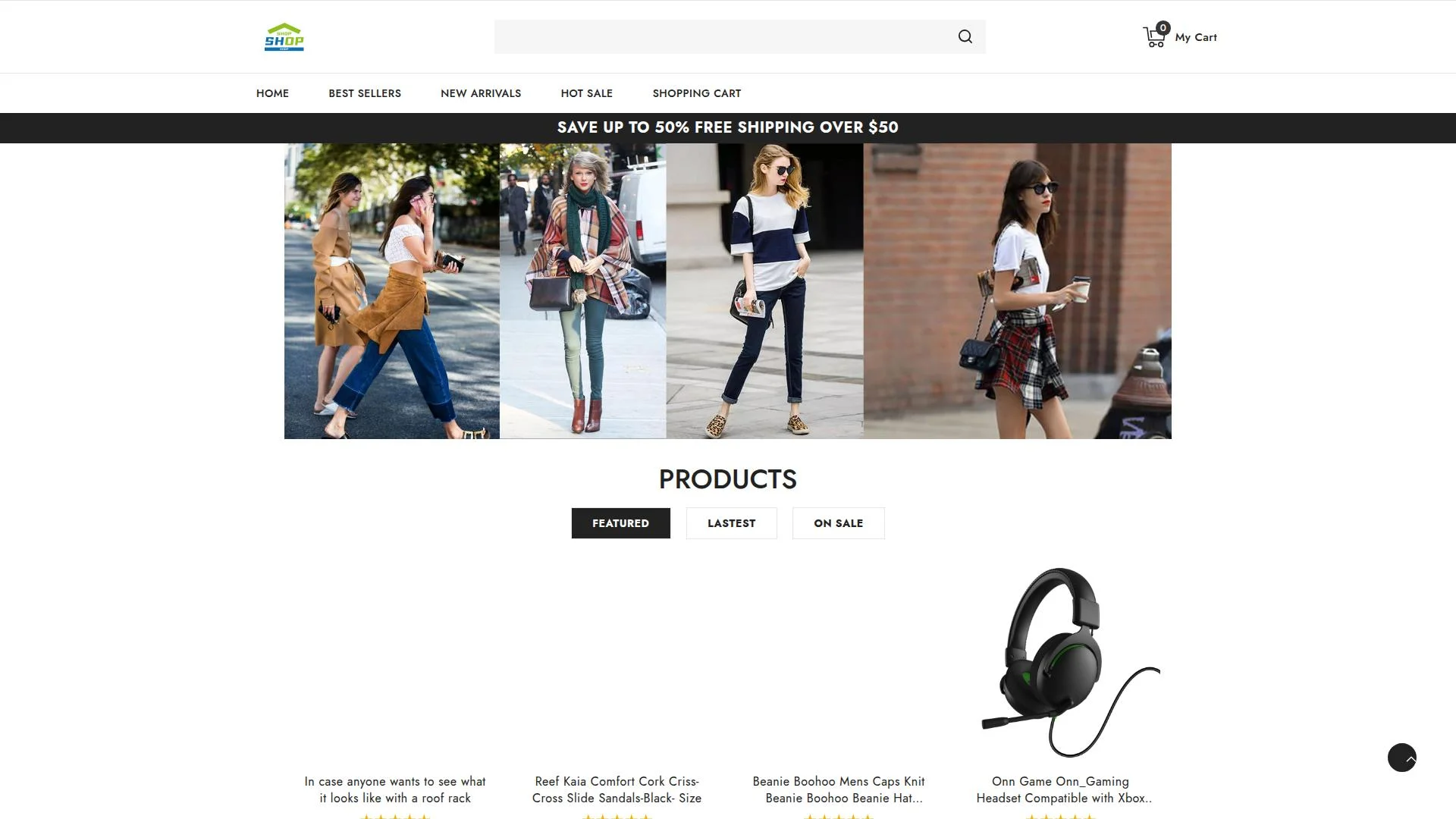Show the On Sale products tab
Screen dimensions: 1456x819
point(839,523)
